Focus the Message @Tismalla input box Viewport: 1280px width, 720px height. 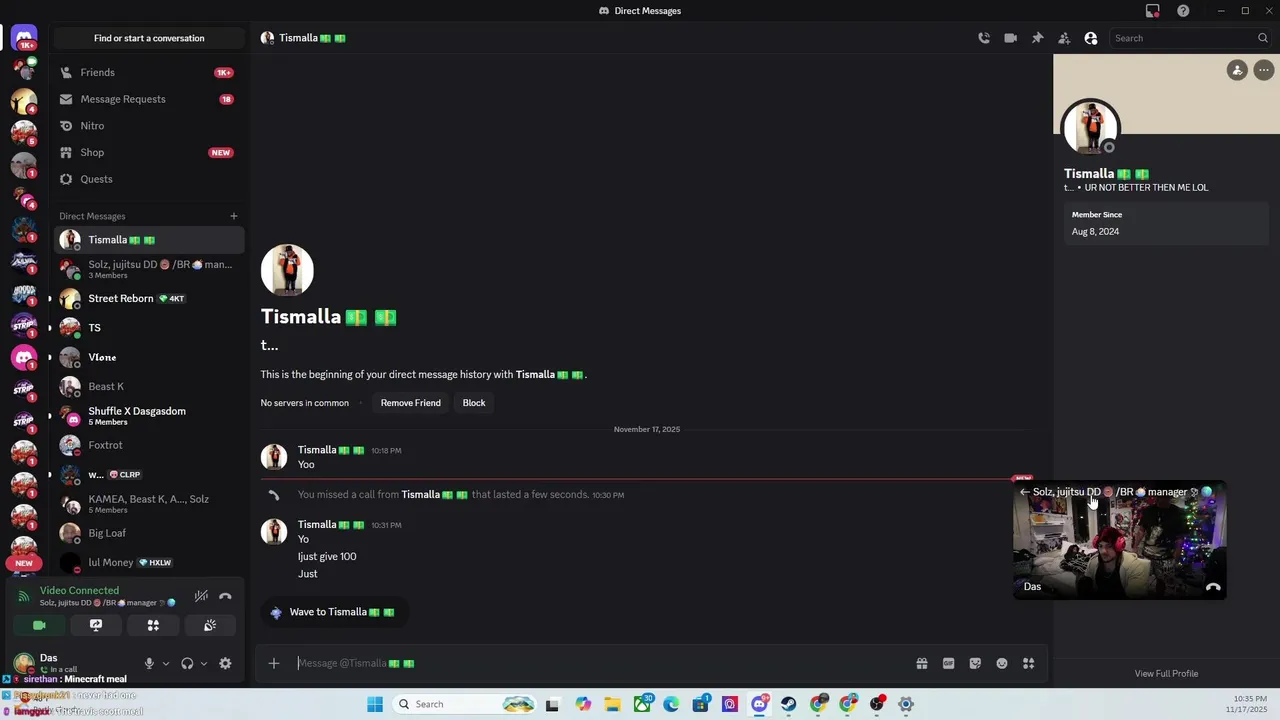(x=600, y=663)
